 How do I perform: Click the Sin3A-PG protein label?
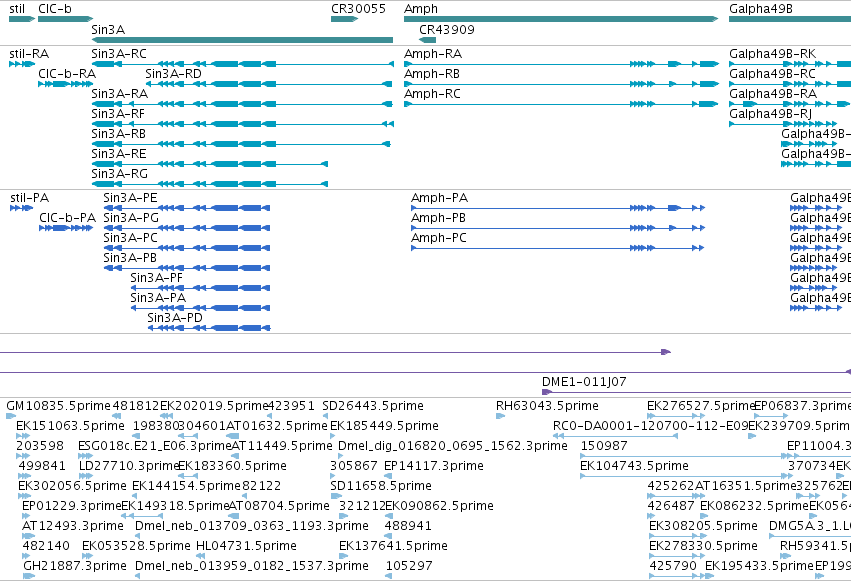click(x=131, y=218)
